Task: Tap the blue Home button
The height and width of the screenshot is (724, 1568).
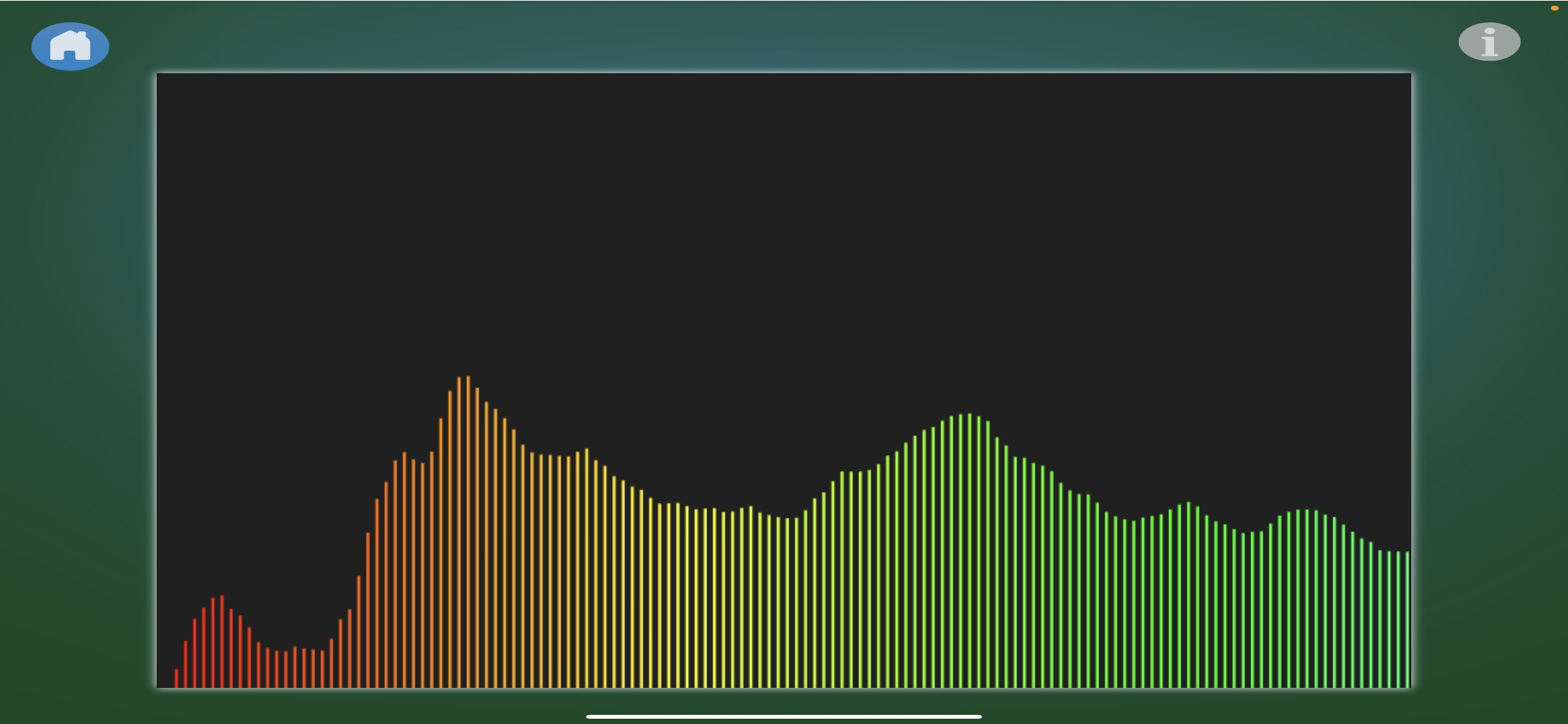Action: pyautogui.click(x=70, y=46)
